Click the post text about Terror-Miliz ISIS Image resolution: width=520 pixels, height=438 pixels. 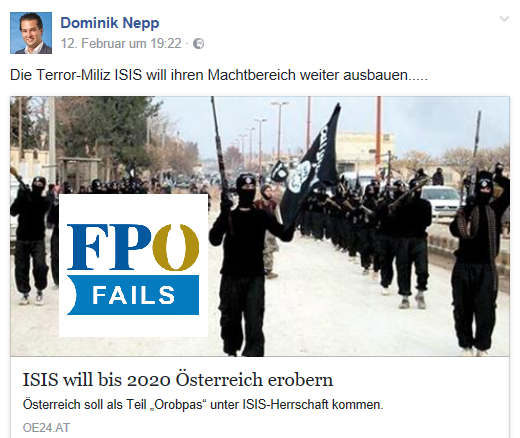pos(219,75)
